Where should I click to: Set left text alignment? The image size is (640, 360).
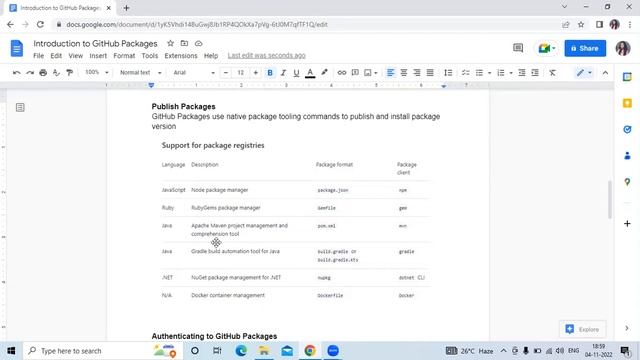coord(390,73)
